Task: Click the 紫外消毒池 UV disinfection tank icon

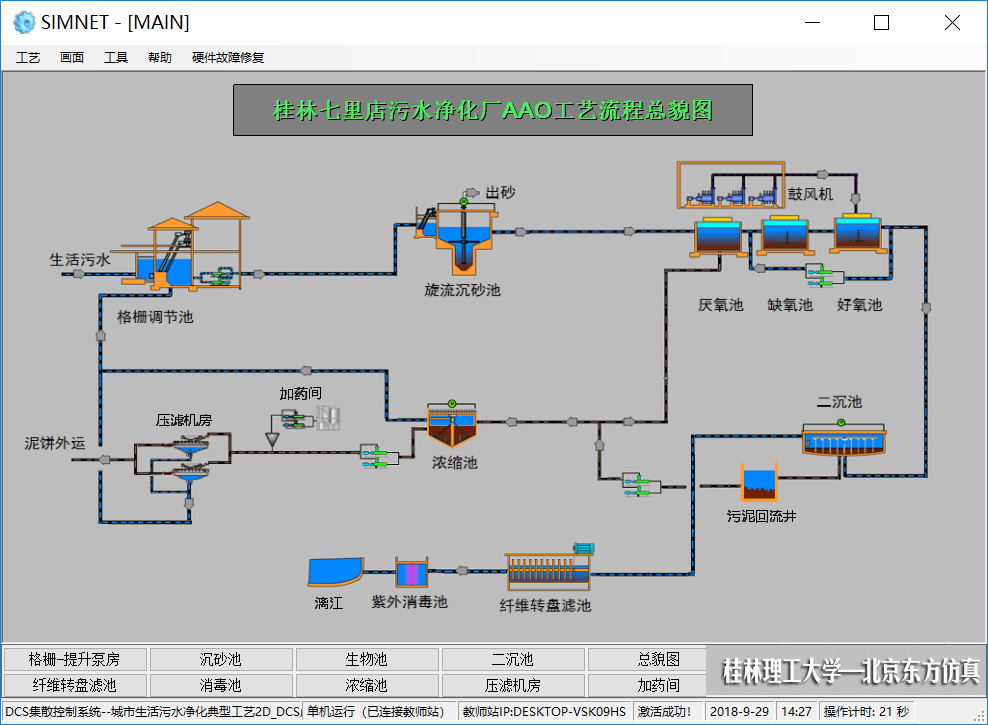Action: [411, 573]
